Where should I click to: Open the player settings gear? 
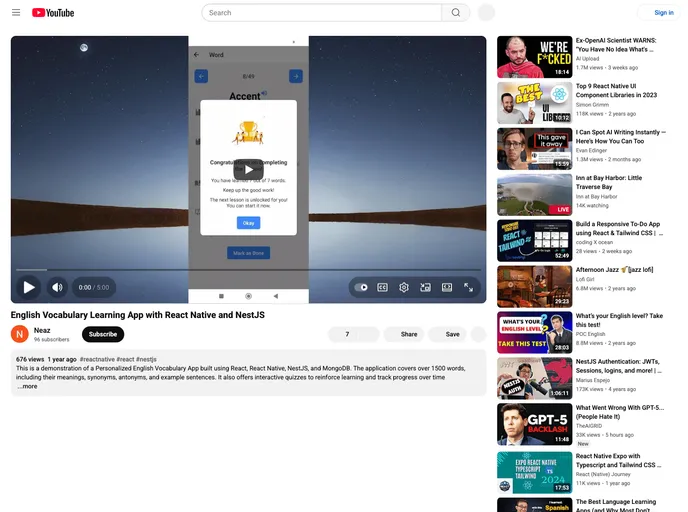pyautogui.click(x=404, y=287)
